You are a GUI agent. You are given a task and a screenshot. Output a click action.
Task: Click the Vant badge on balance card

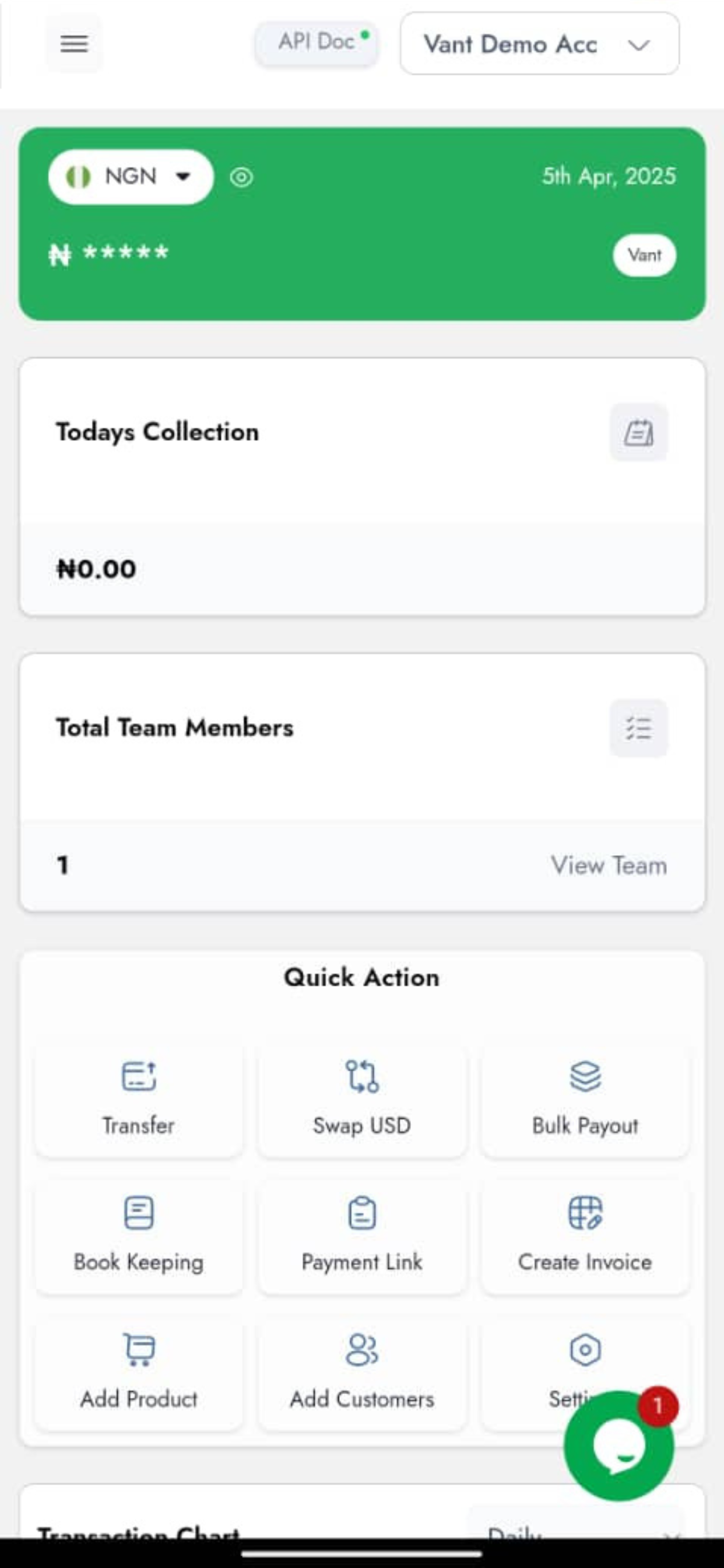click(644, 255)
